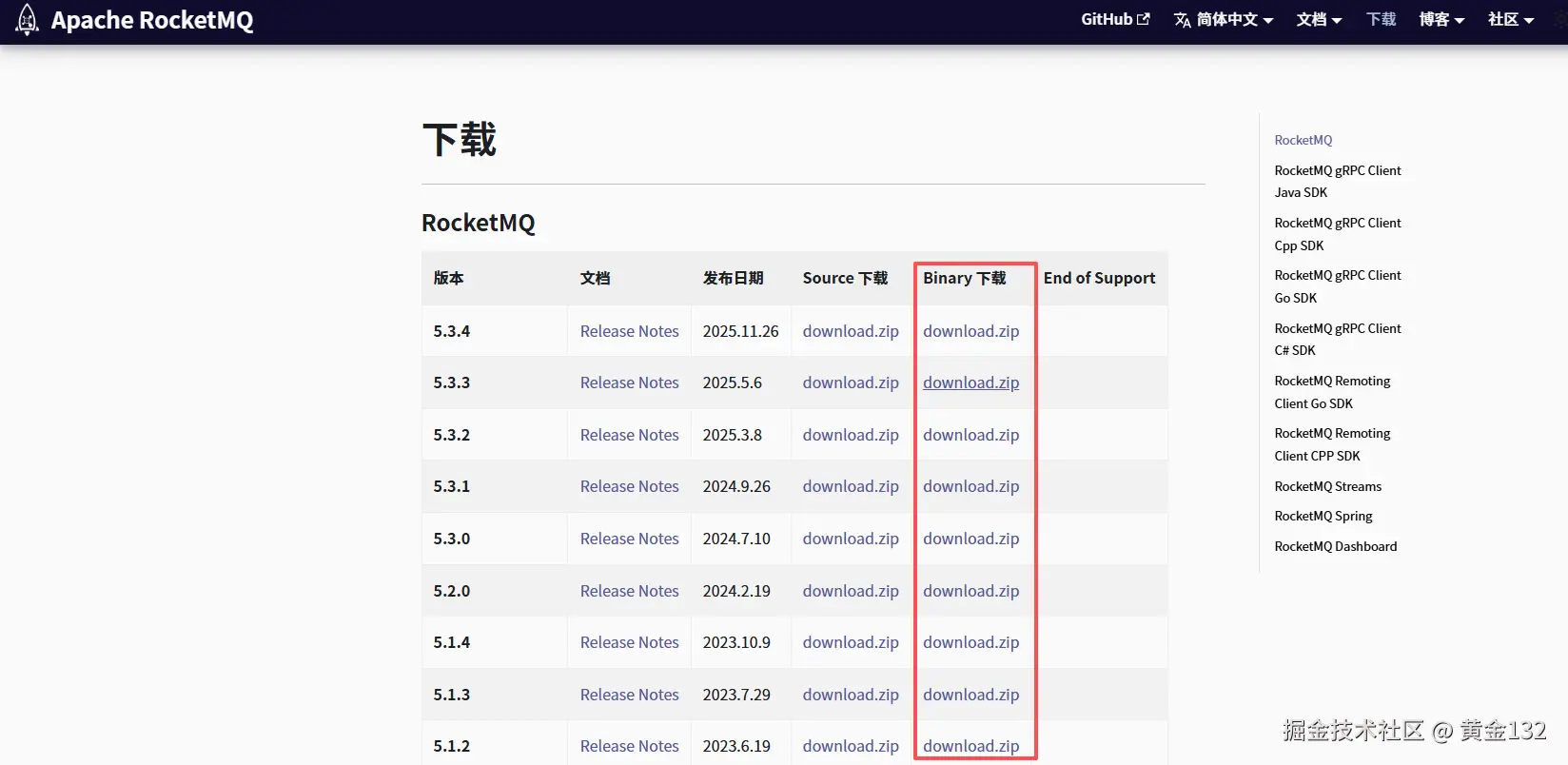The image size is (1568, 765).
Task: Open Release Notes for version 5.3.2
Action: pyautogui.click(x=630, y=435)
